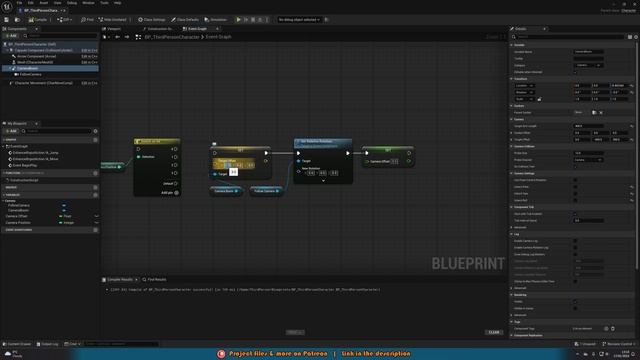
Task: Click Add in My Blueprint panel
Action: tap(11, 131)
